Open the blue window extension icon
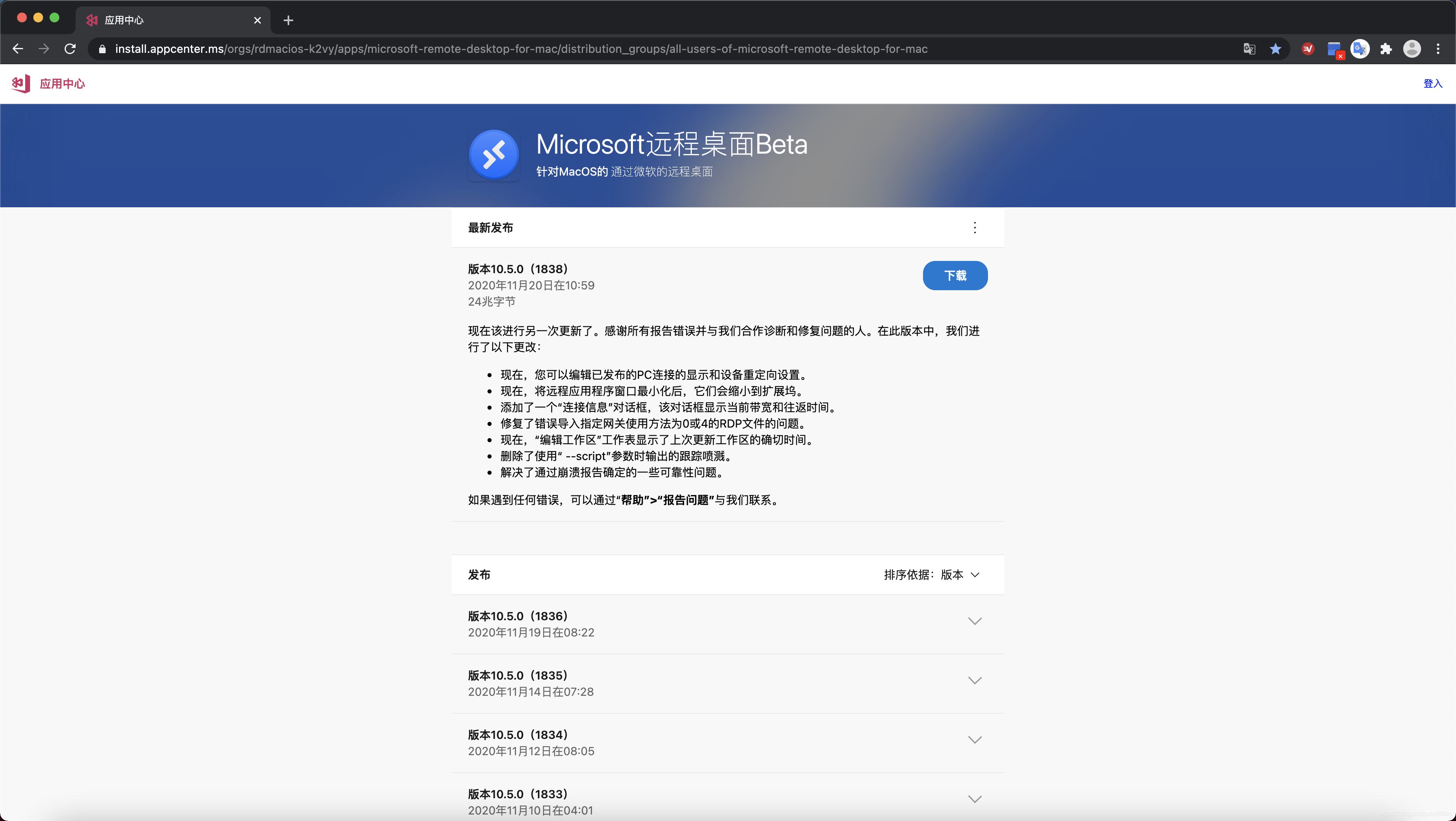Viewport: 1456px width, 821px height. click(x=1335, y=49)
